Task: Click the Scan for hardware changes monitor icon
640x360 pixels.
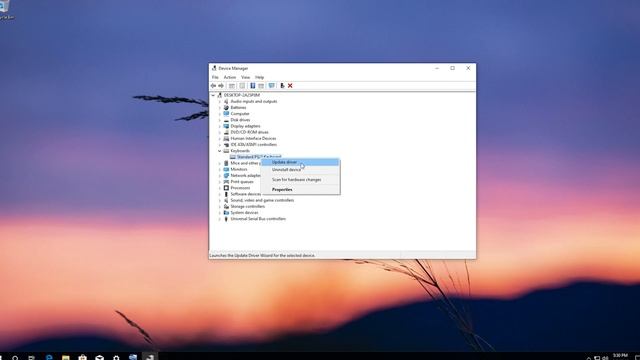Action: [x=271, y=86]
